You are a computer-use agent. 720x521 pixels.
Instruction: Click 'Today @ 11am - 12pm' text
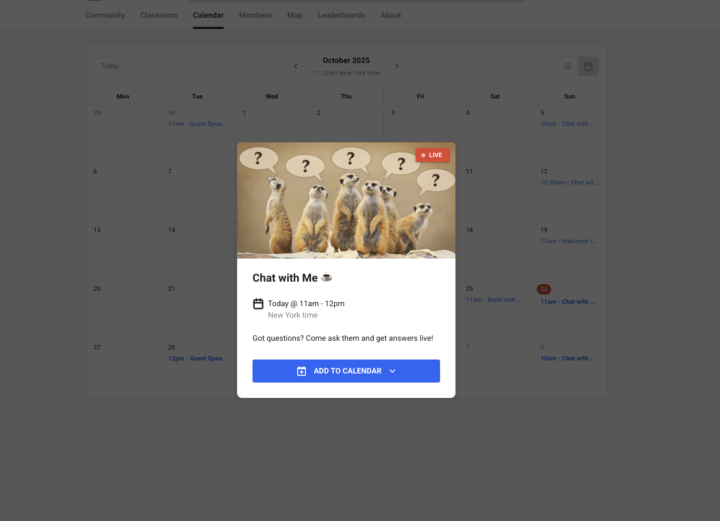[306, 303]
